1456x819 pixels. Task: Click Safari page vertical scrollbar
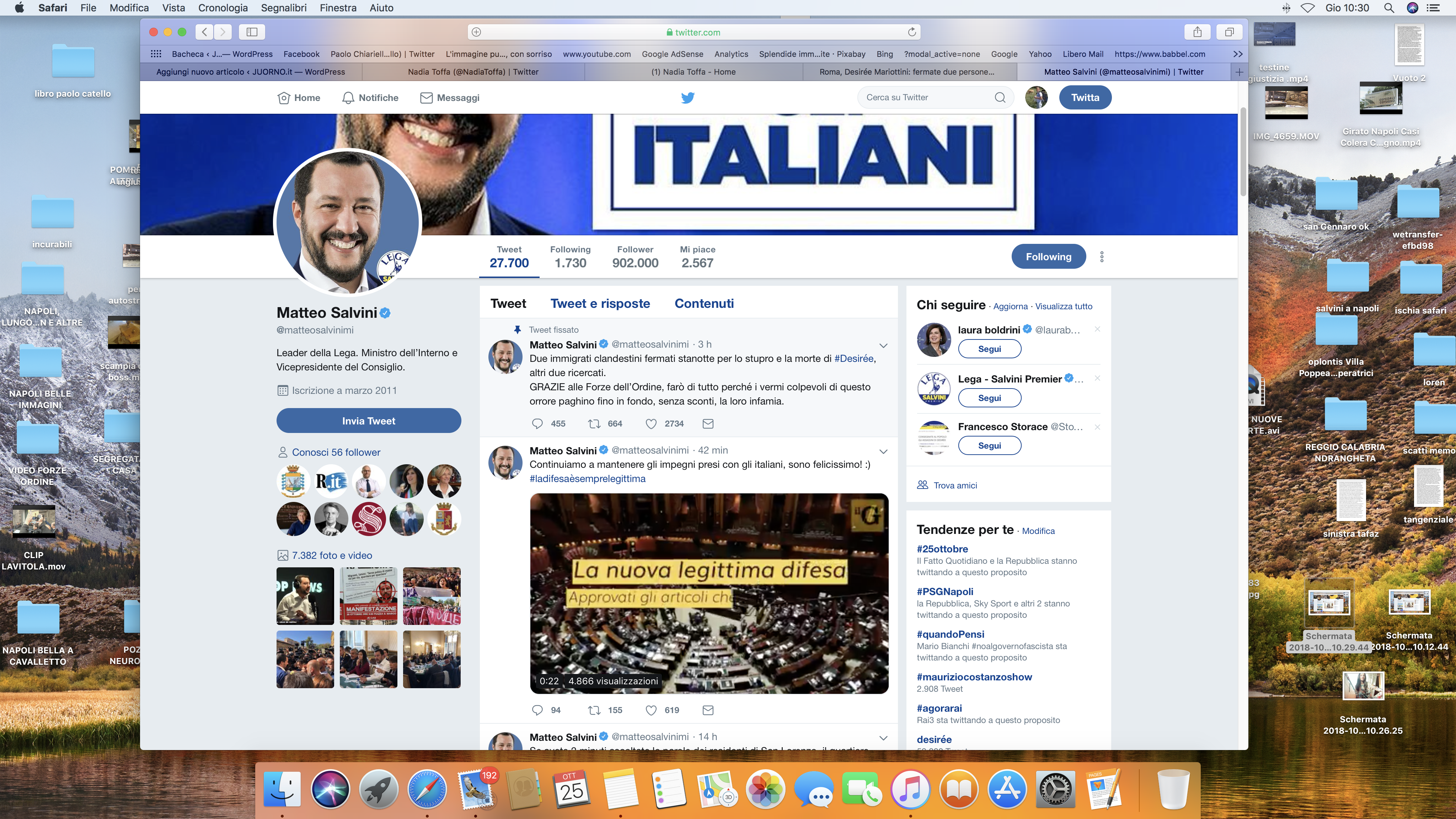[1243, 152]
